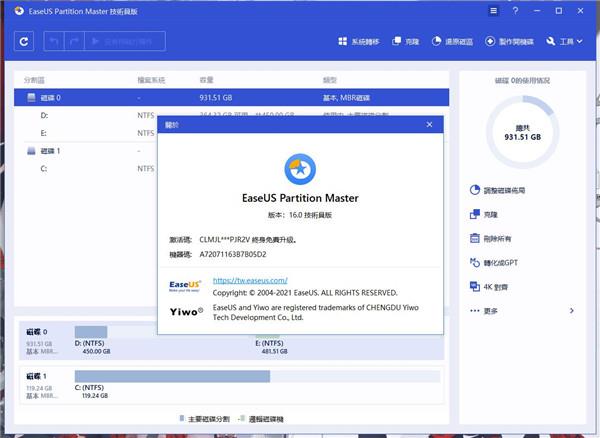Click the machine code A72071163B7B05D2 text
The height and width of the screenshot is (438, 600).
tap(233, 254)
